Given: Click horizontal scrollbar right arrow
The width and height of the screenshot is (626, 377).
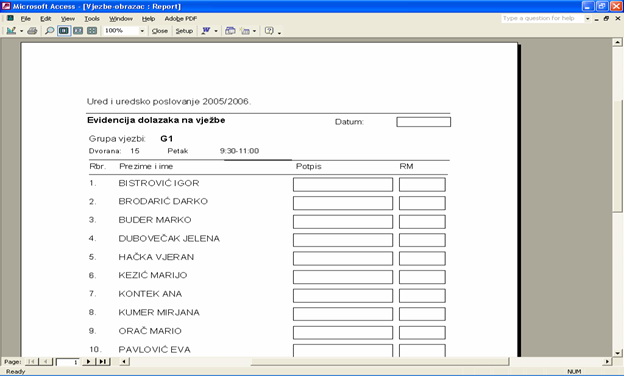Looking at the screenshot, I should point(607,362).
